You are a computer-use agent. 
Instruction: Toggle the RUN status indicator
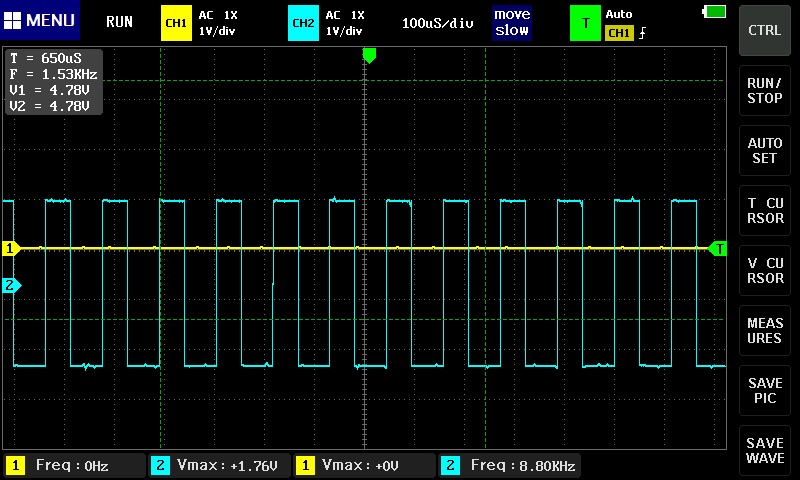(x=119, y=22)
